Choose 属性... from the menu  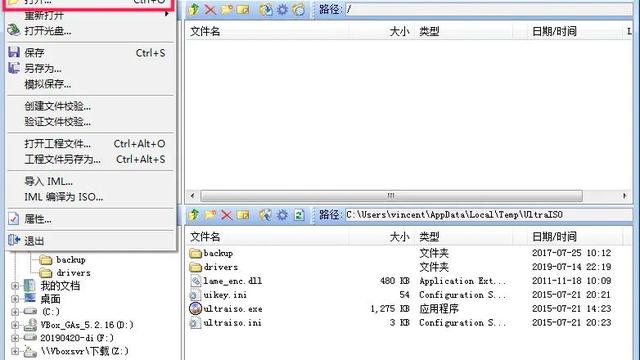pos(91,219)
